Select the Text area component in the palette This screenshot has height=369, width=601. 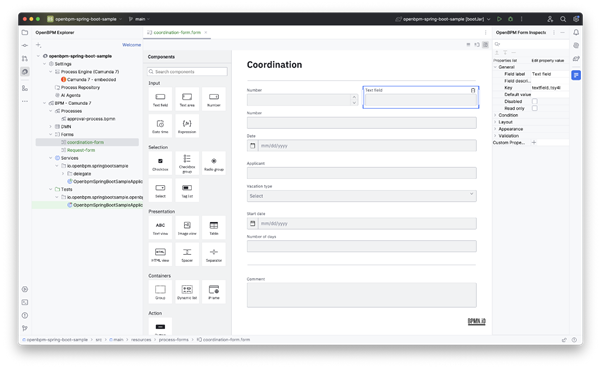[x=187, y=99]
